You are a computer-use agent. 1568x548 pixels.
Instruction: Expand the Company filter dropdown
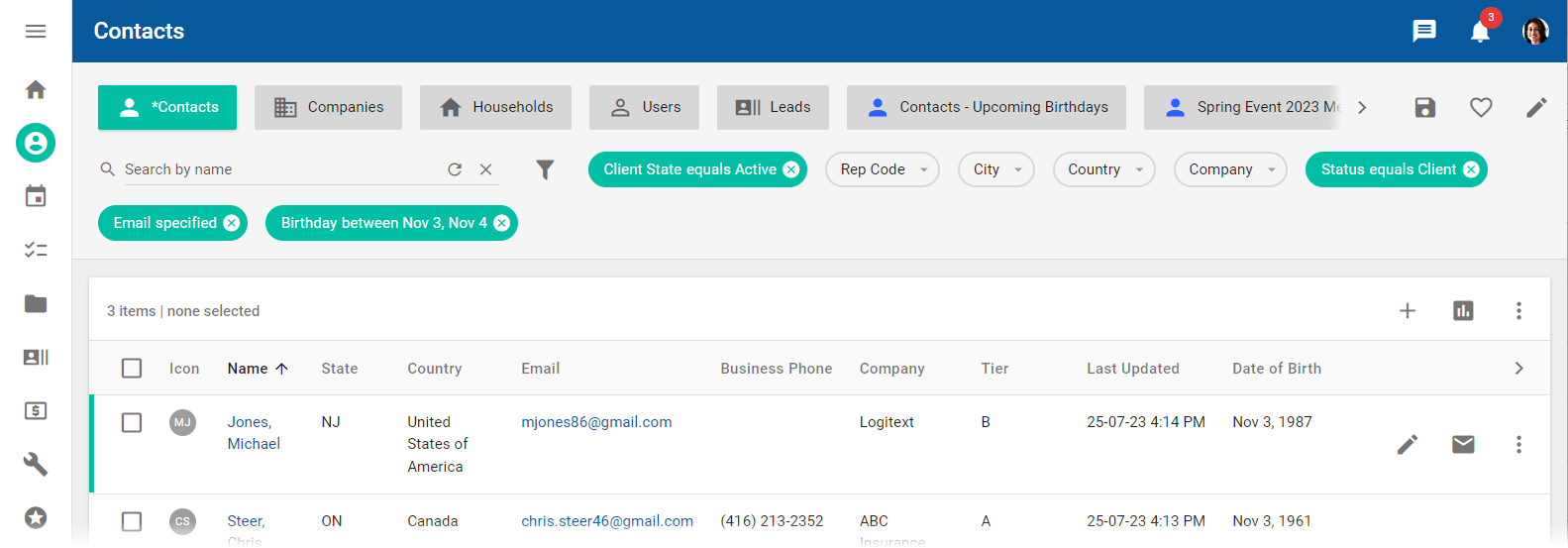coord(1230,169)
